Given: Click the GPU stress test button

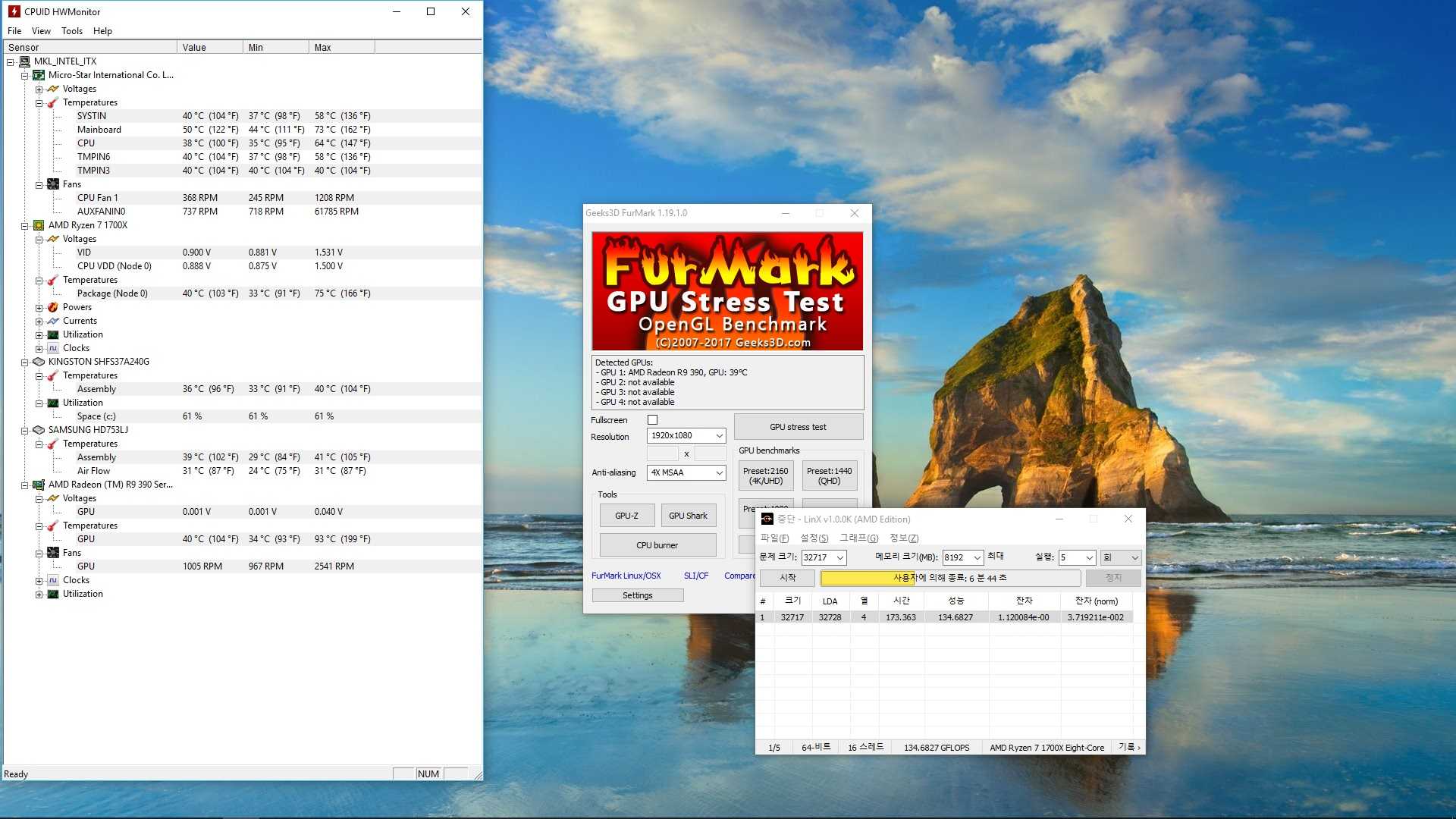Looking at the screenshot, I should 798,427.
